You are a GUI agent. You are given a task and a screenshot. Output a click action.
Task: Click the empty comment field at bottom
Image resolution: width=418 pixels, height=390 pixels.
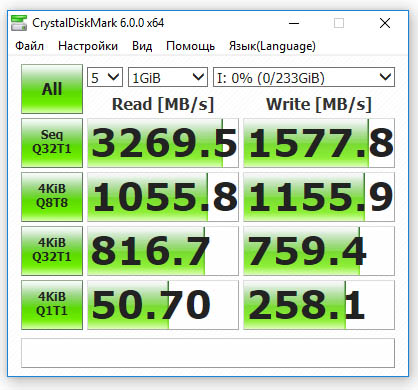(x=208, y=353)
